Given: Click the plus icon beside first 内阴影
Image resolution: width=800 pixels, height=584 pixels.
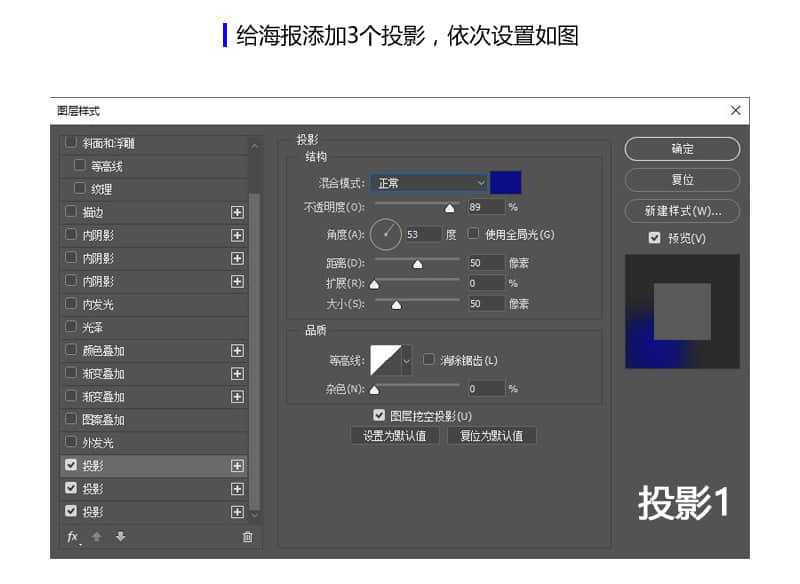Looking at the screenshot, I should click(237, 235).
